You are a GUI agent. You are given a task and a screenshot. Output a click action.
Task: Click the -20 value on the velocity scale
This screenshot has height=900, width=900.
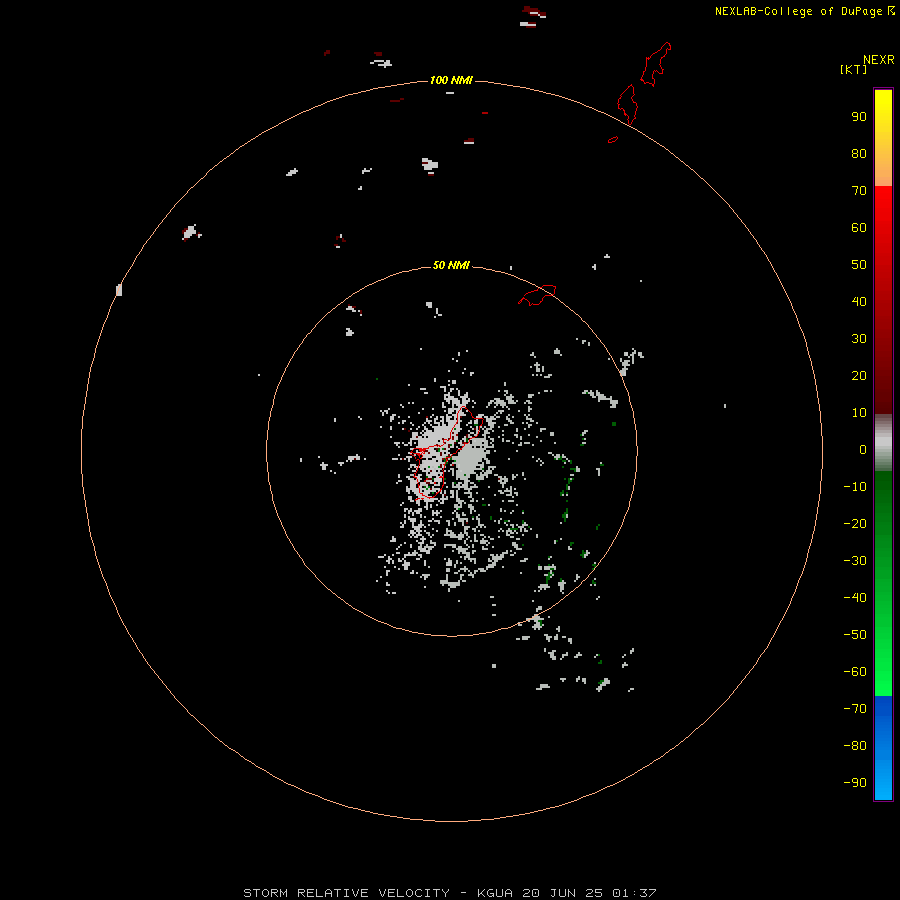coord(855,523)
